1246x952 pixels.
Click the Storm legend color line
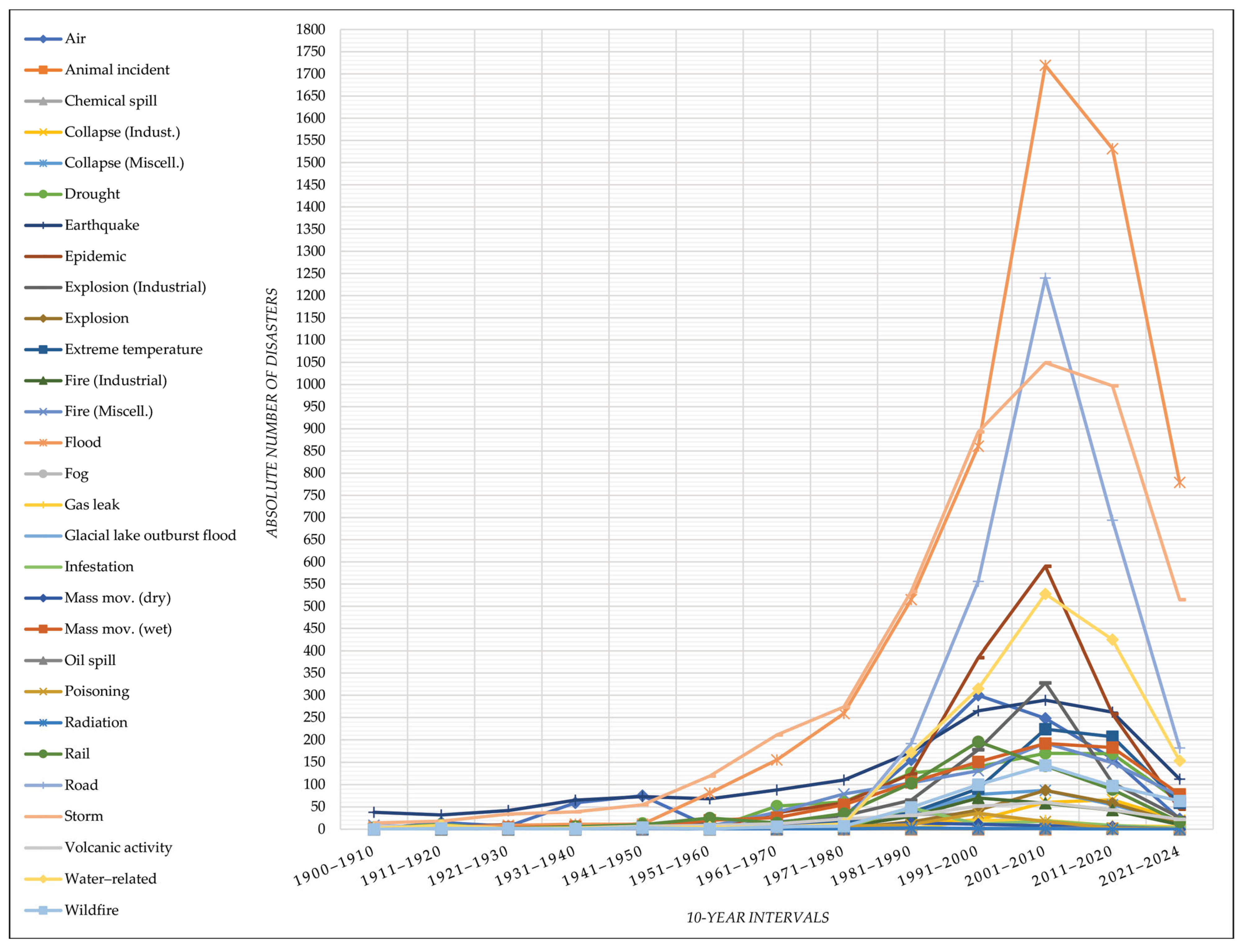pos(43,817)
